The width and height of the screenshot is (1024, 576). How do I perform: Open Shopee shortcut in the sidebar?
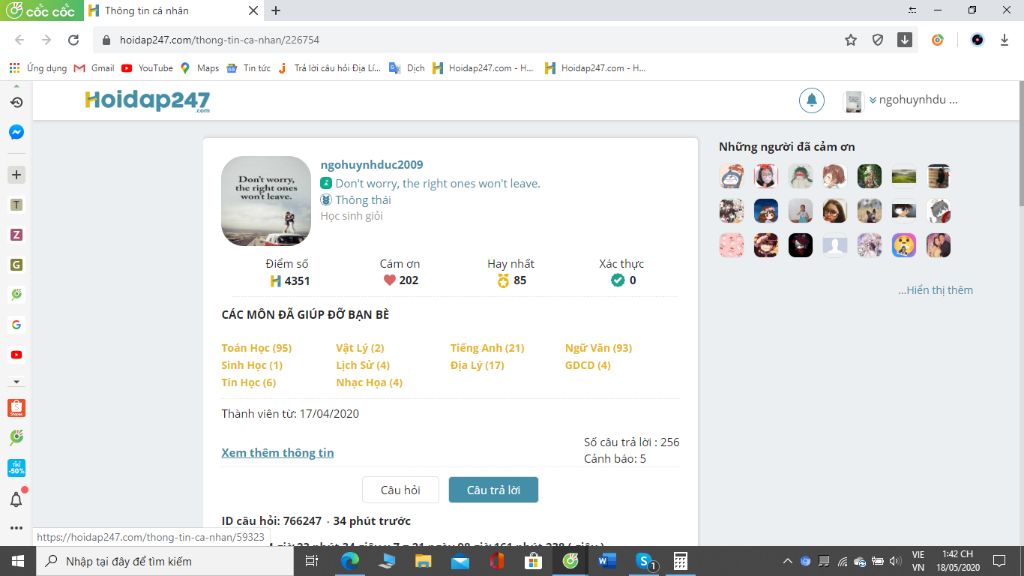coord(16,408)
